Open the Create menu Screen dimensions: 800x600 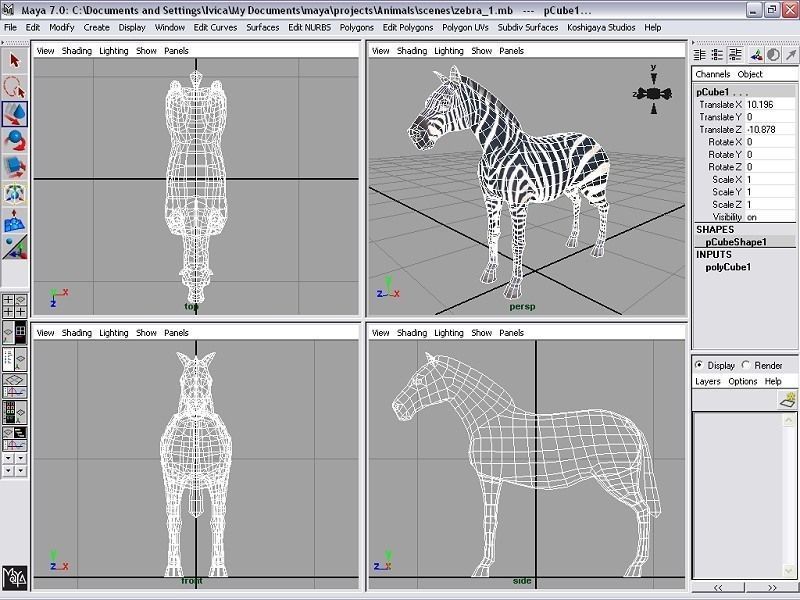click(96, 28)
